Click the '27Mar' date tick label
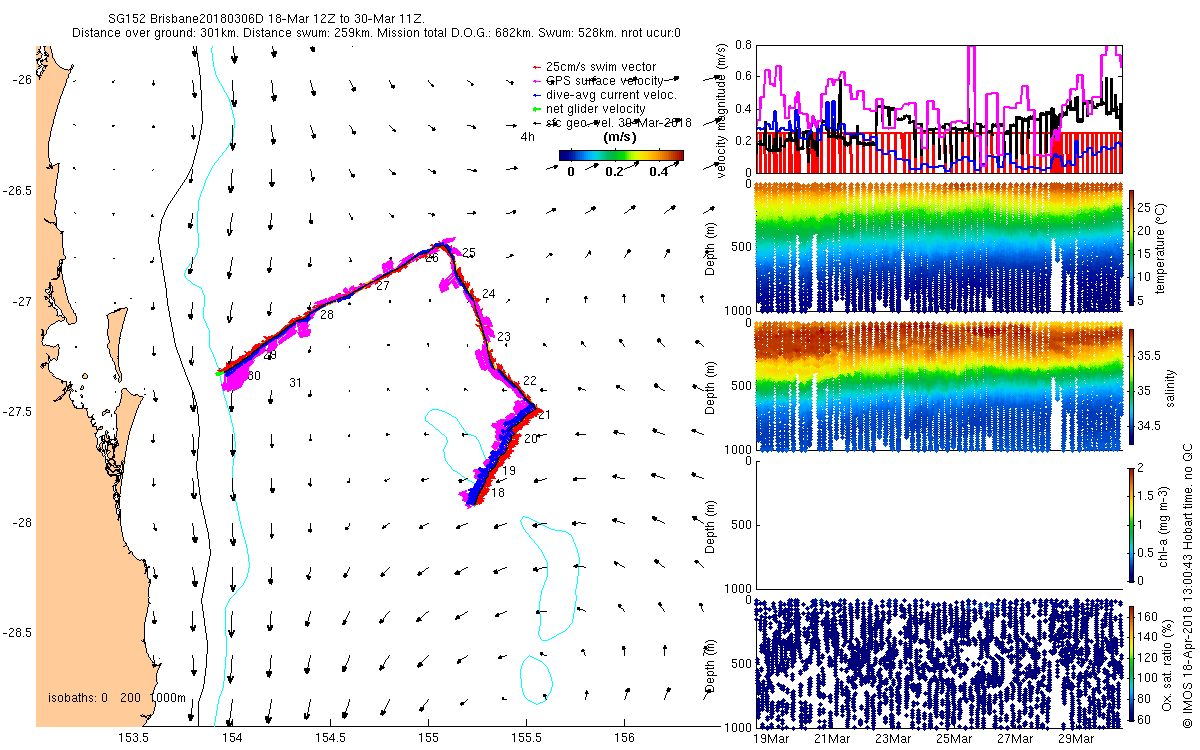Viewport: 1200px width, 750px height. pyautogui.click(x=1015, y=738)
